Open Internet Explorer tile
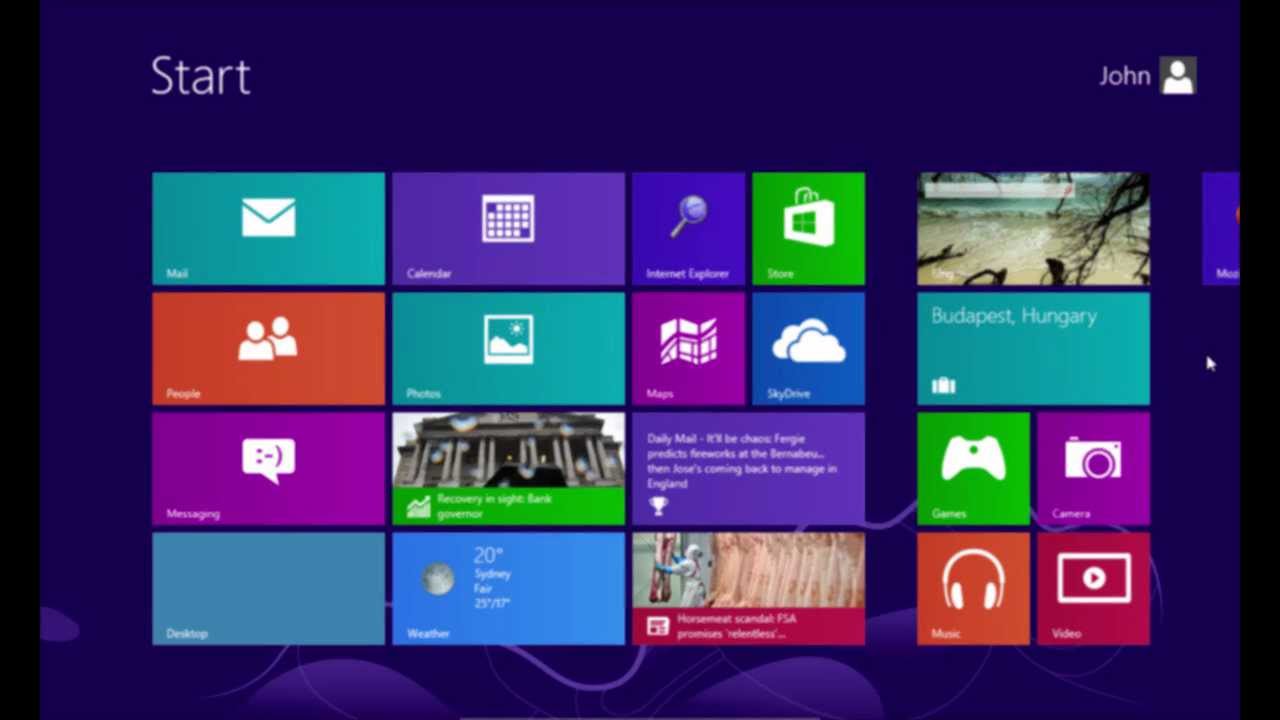The width and height of the screenshot is (1280, 720). 688,228
